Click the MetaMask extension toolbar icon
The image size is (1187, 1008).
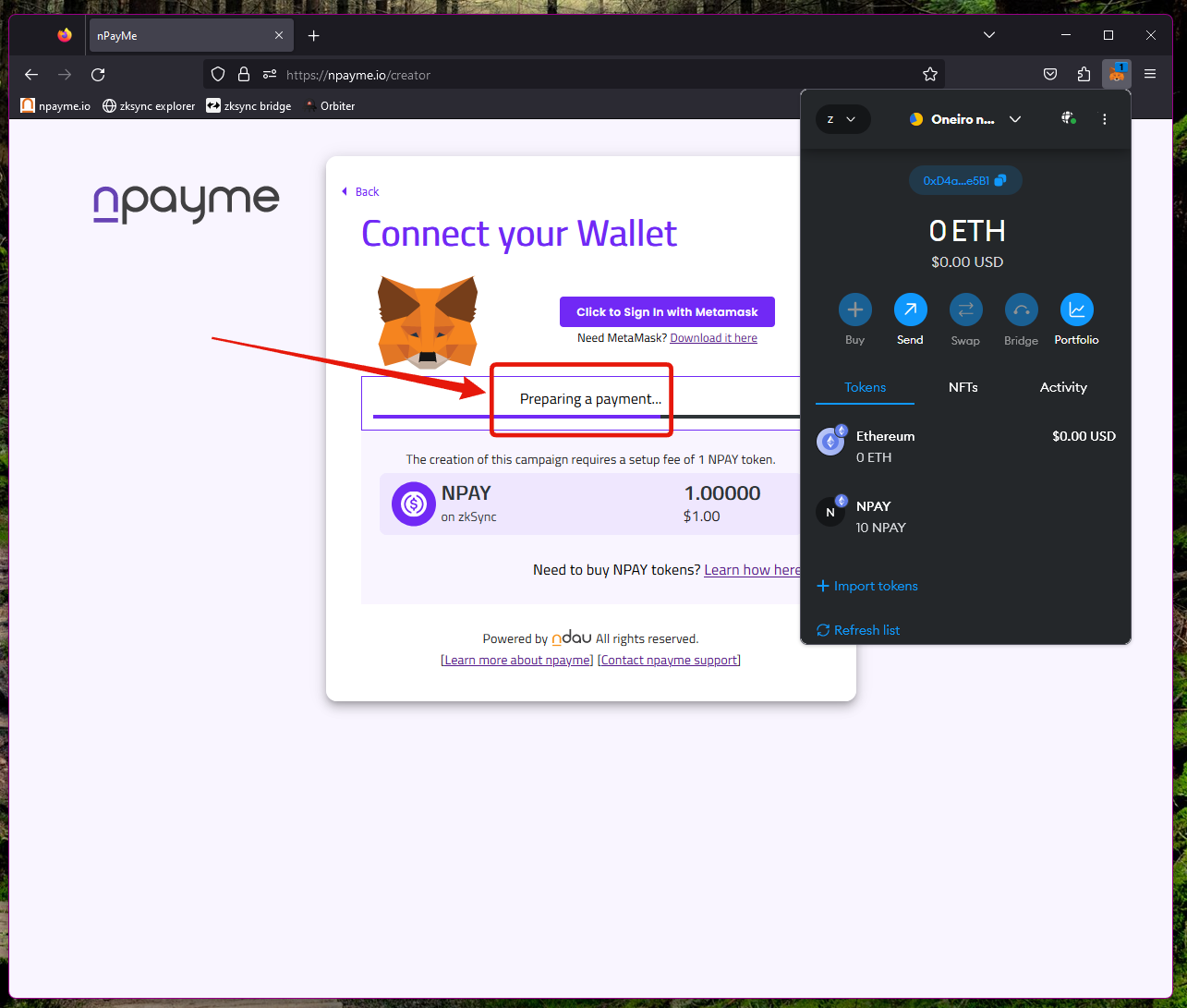coord(1117,73)
